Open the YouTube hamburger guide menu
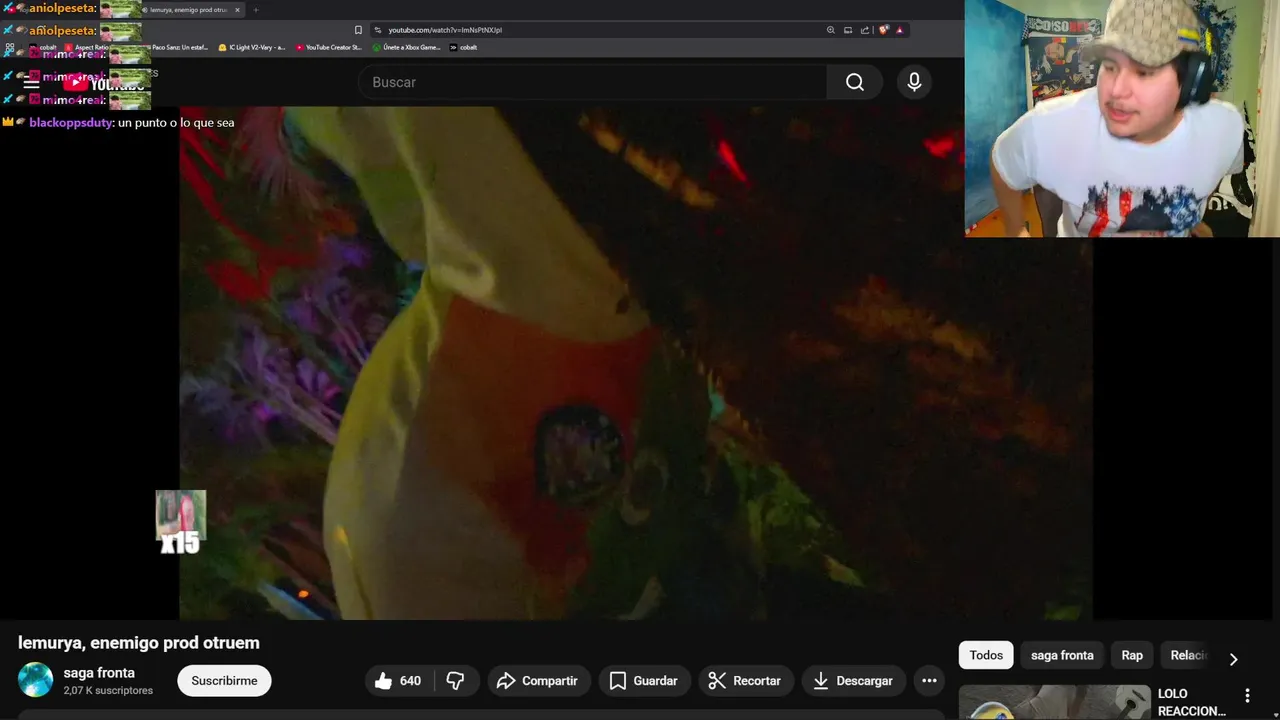Screen dimensions: 1280x720 pyautogui.click(x=31, y=83)
